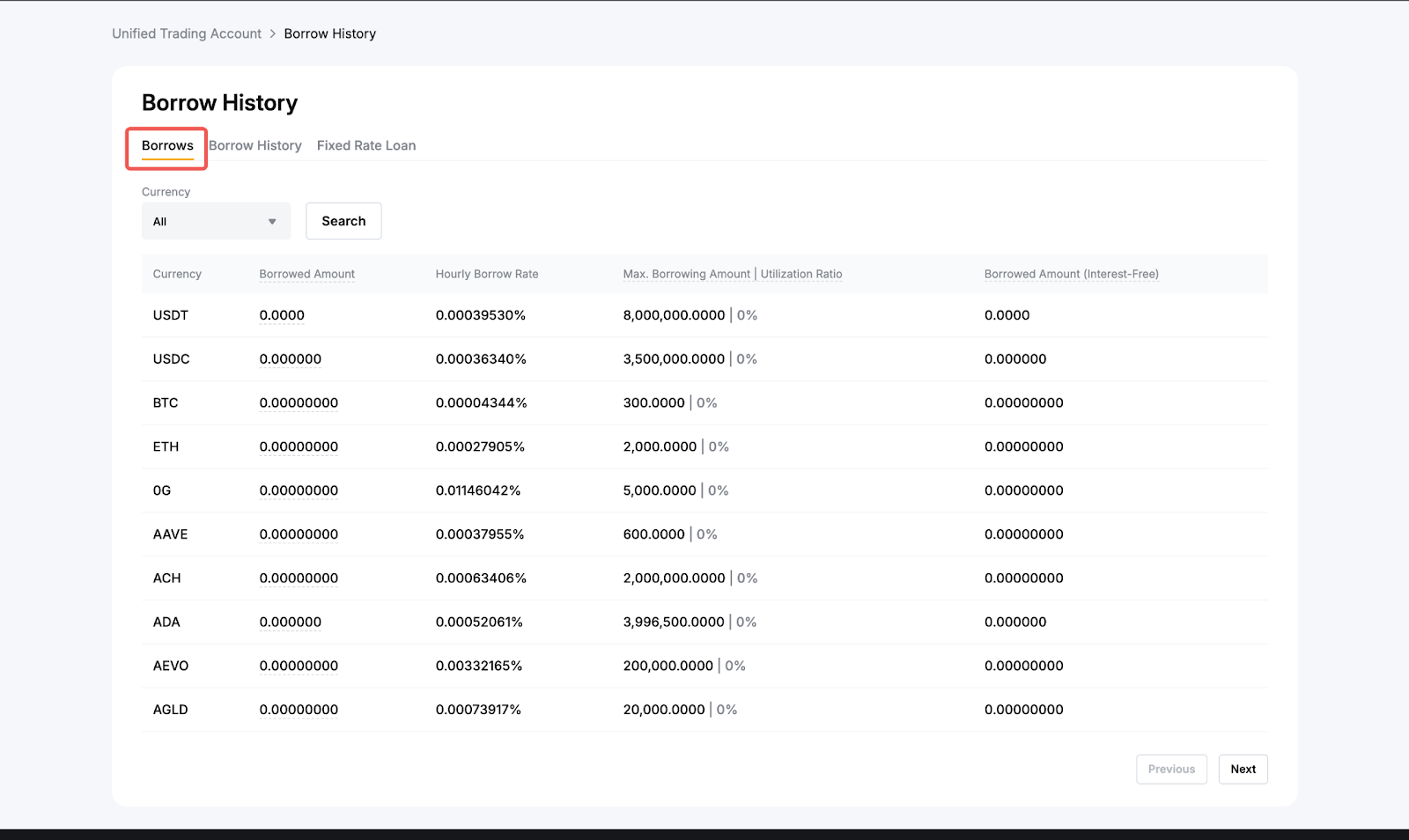Click the Borrowed Amount column header

click(x=306, y=274)
